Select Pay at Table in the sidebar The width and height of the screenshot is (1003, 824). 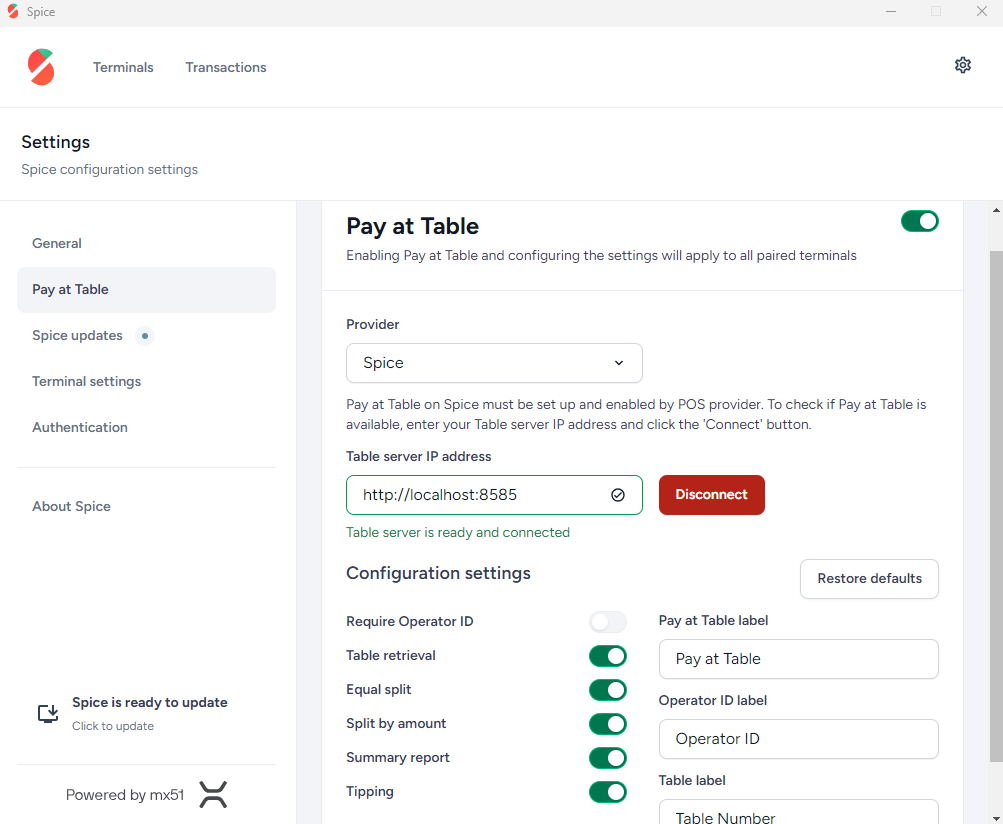click(x=146, y=289)
